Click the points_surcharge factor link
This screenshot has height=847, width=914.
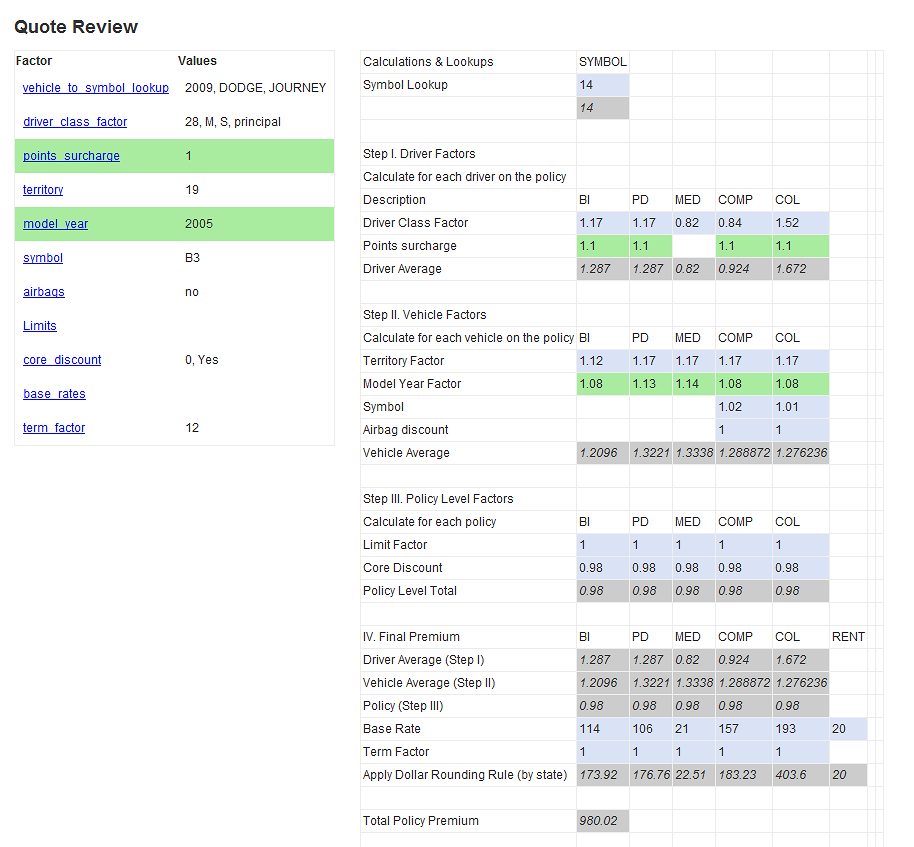71,156
